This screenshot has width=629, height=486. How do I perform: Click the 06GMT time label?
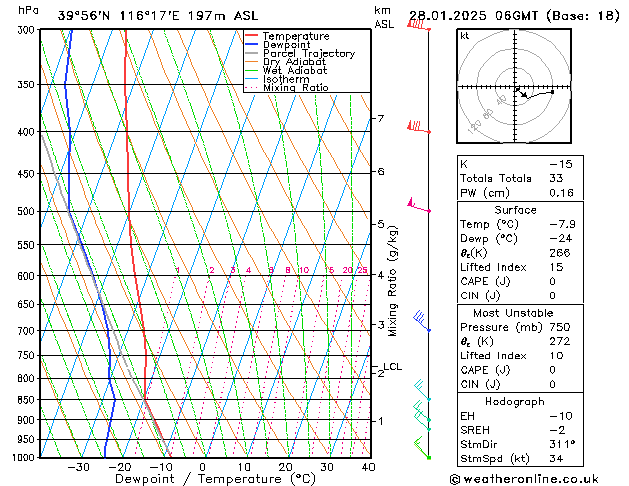[516, 16]
